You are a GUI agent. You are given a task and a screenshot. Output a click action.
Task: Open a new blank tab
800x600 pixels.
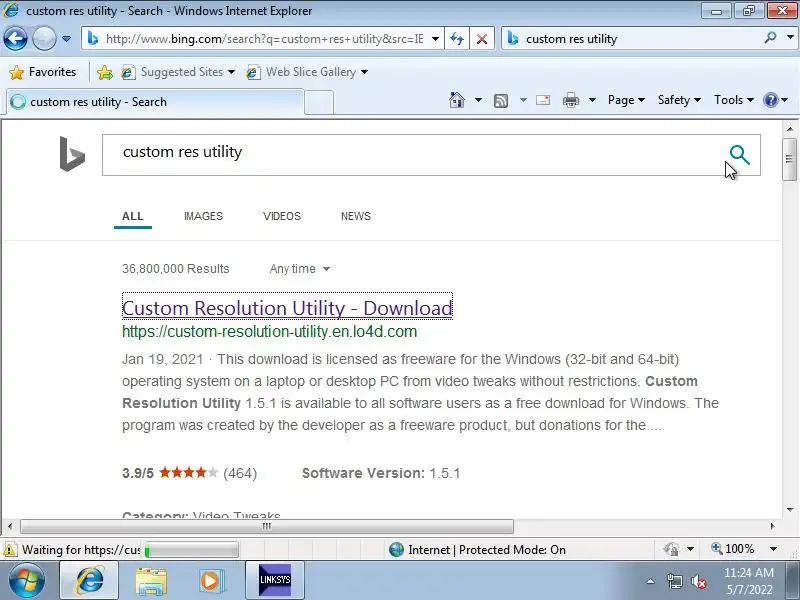[319, 103]
